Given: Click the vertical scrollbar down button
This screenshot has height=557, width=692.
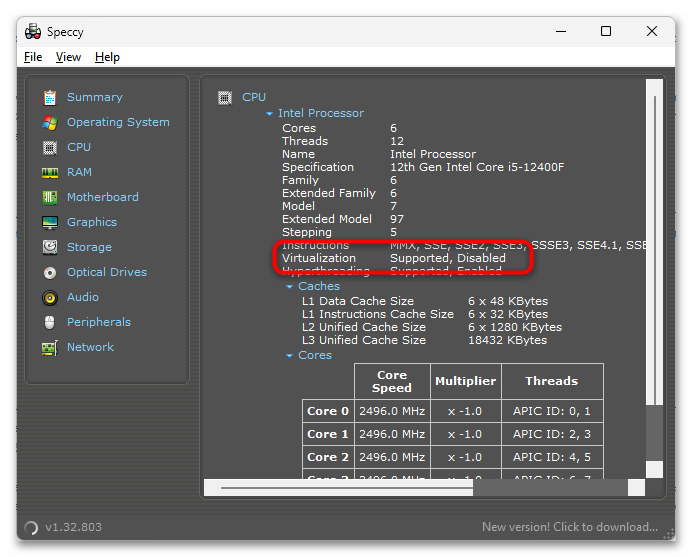Looking at the screenshot, I should pyautogui.click(x=654, y=470).
